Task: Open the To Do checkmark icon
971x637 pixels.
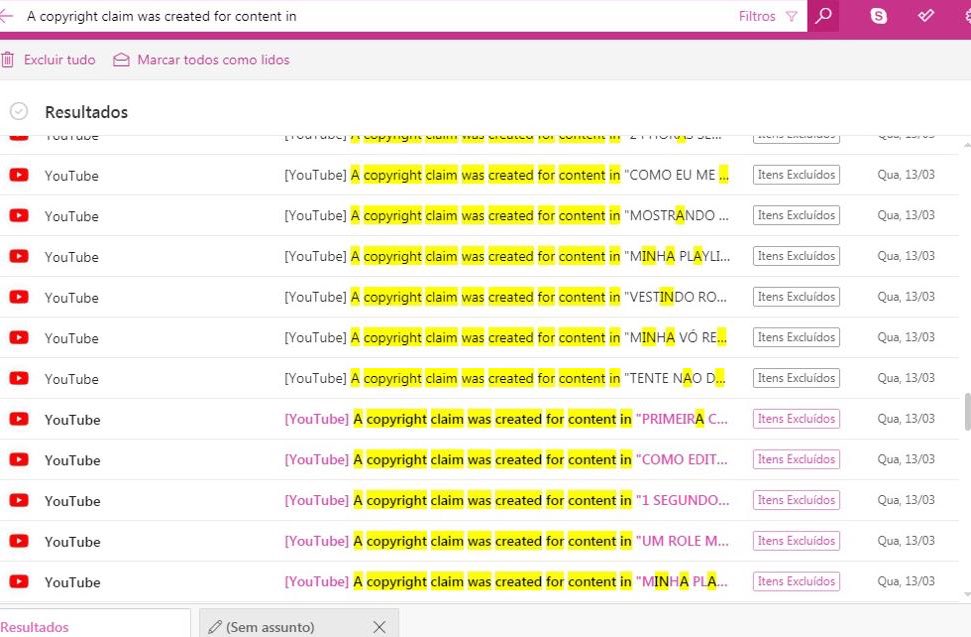Action: [x=926, y=15]
